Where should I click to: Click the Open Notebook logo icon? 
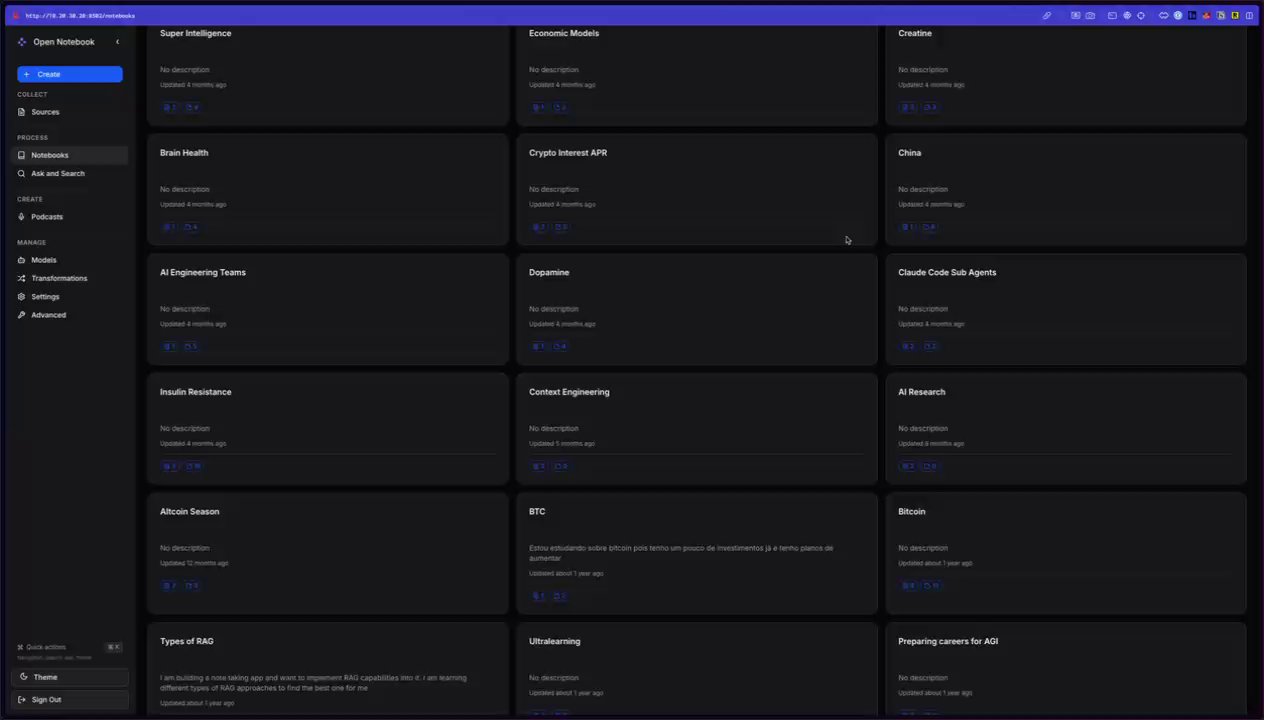coord(22,42)
